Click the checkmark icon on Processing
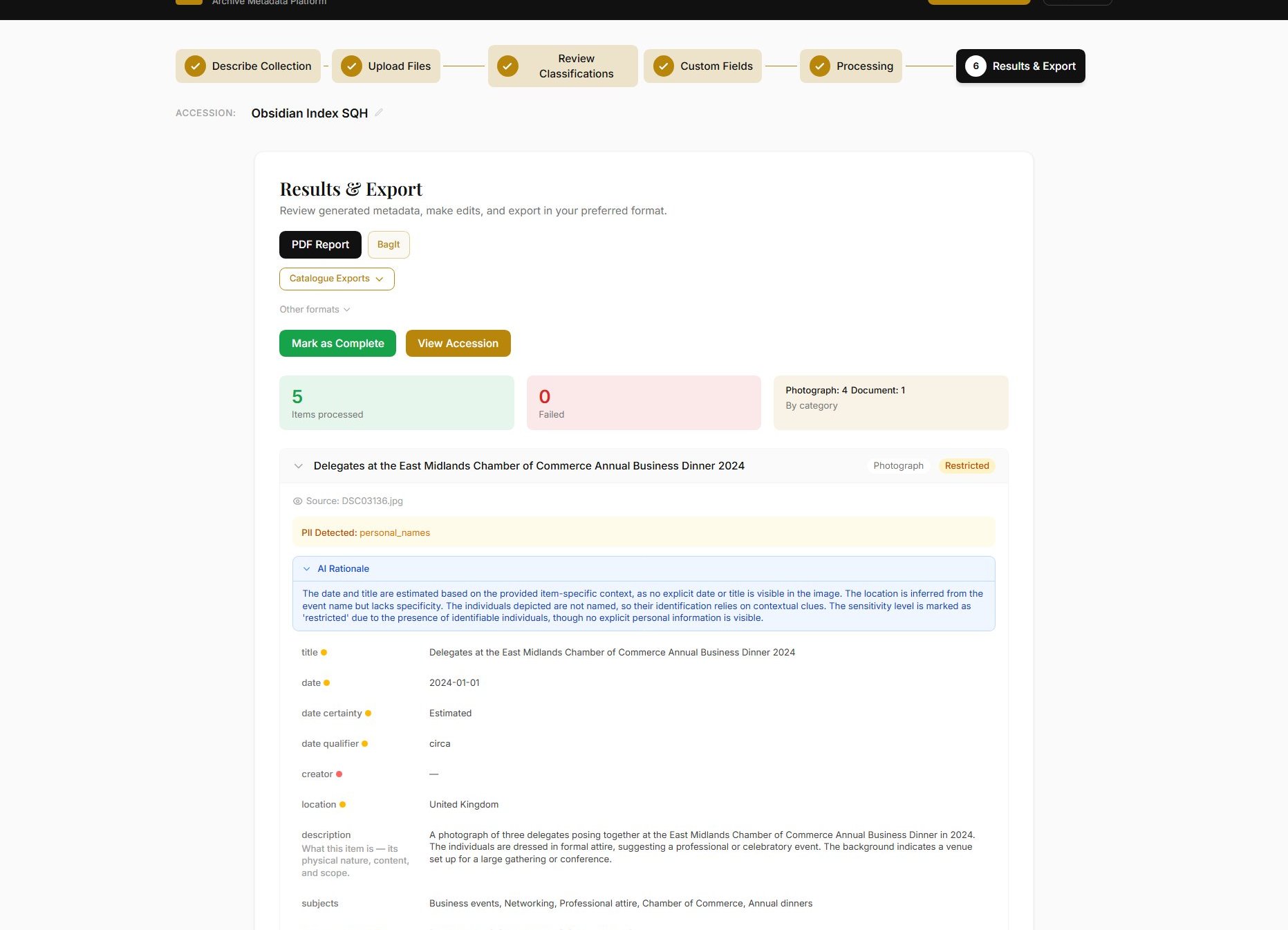This screenshot has width=1288, height=930. click(820, 66)
